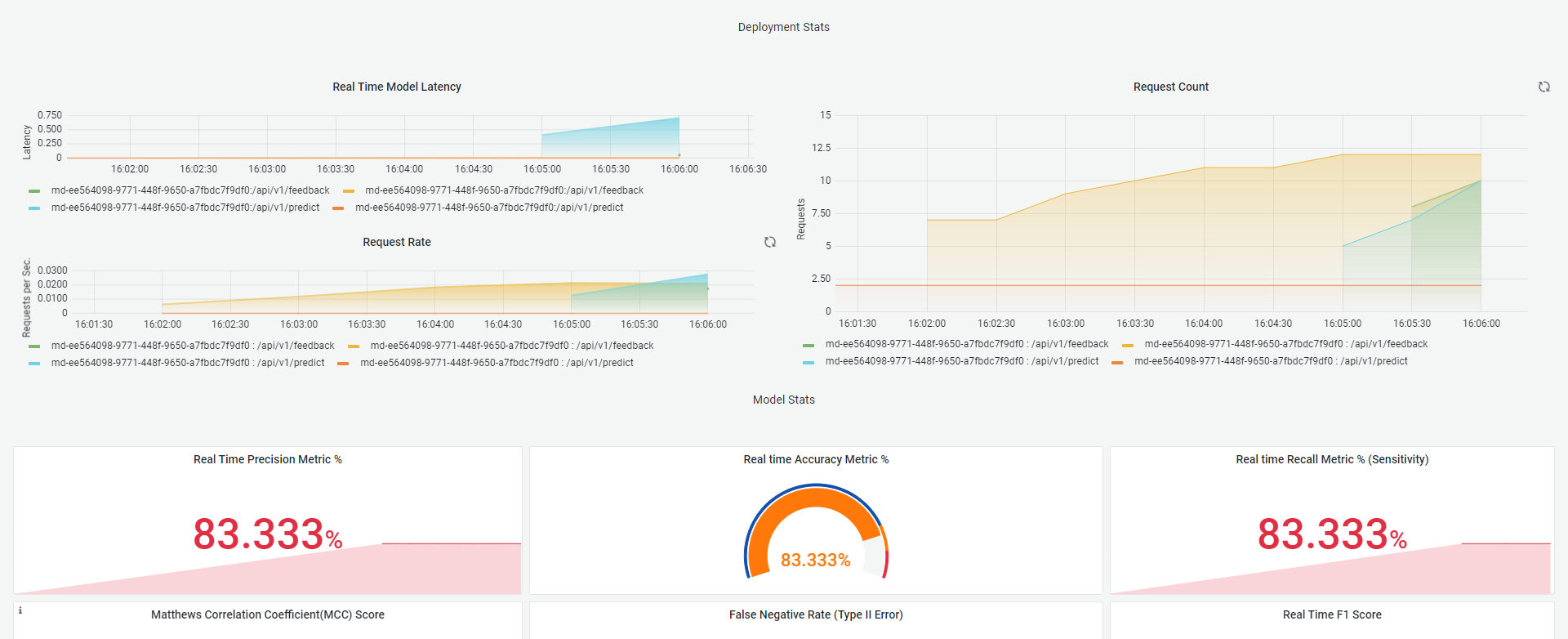Open the Real Time Model Latency panel title menu

tap(397, 87)
